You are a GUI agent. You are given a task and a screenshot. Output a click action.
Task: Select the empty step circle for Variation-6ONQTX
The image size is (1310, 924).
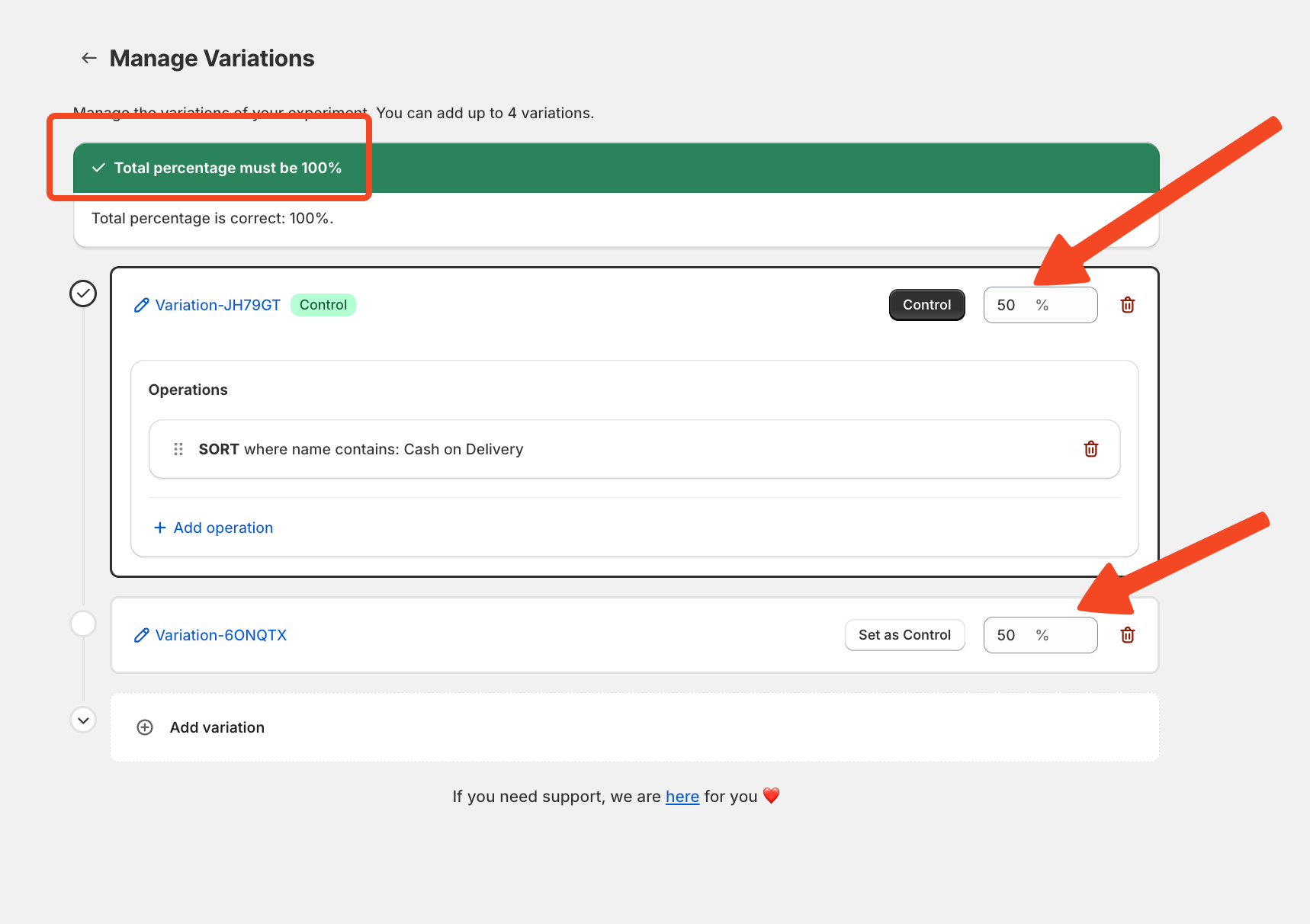pyautogui.click(x=83, y=624)
